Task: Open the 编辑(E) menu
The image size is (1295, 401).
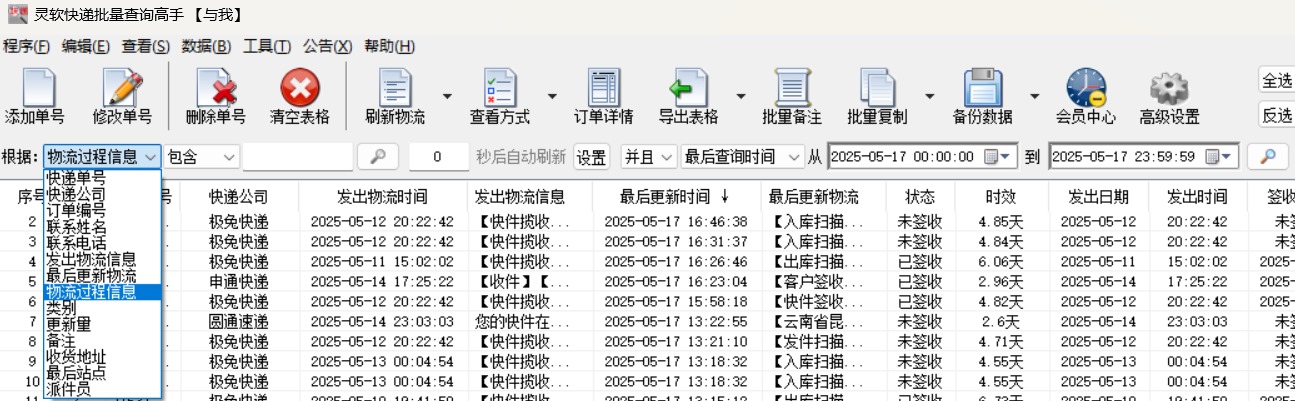Action: tap(86, 46)
